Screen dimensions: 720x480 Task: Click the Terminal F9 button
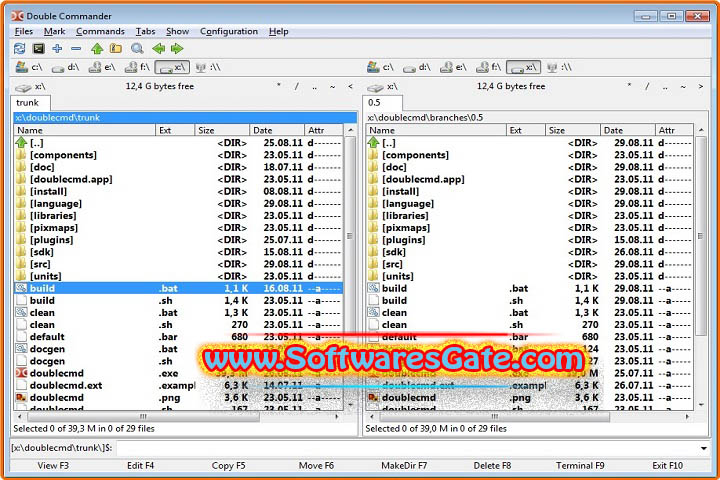point(580,465)
